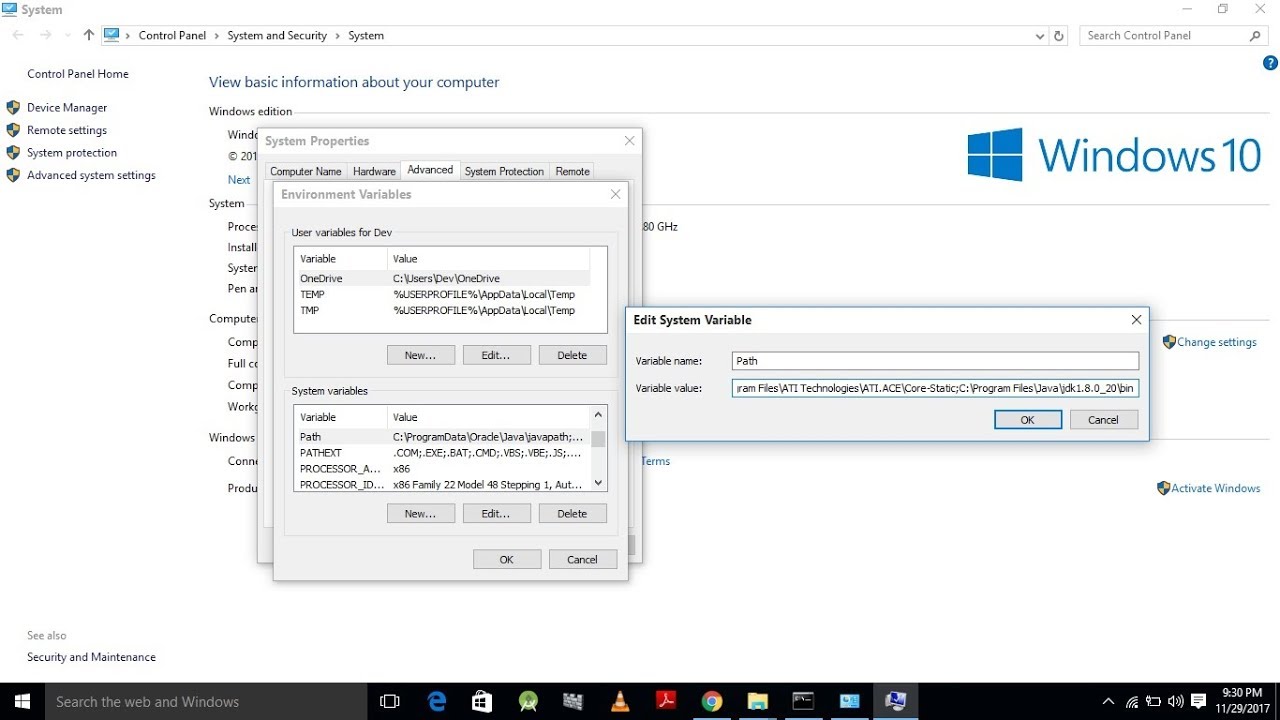The width and height of the screenshot is (1280, 720).
Task: Open File Explorer from the taskbar
Action: 758,701
